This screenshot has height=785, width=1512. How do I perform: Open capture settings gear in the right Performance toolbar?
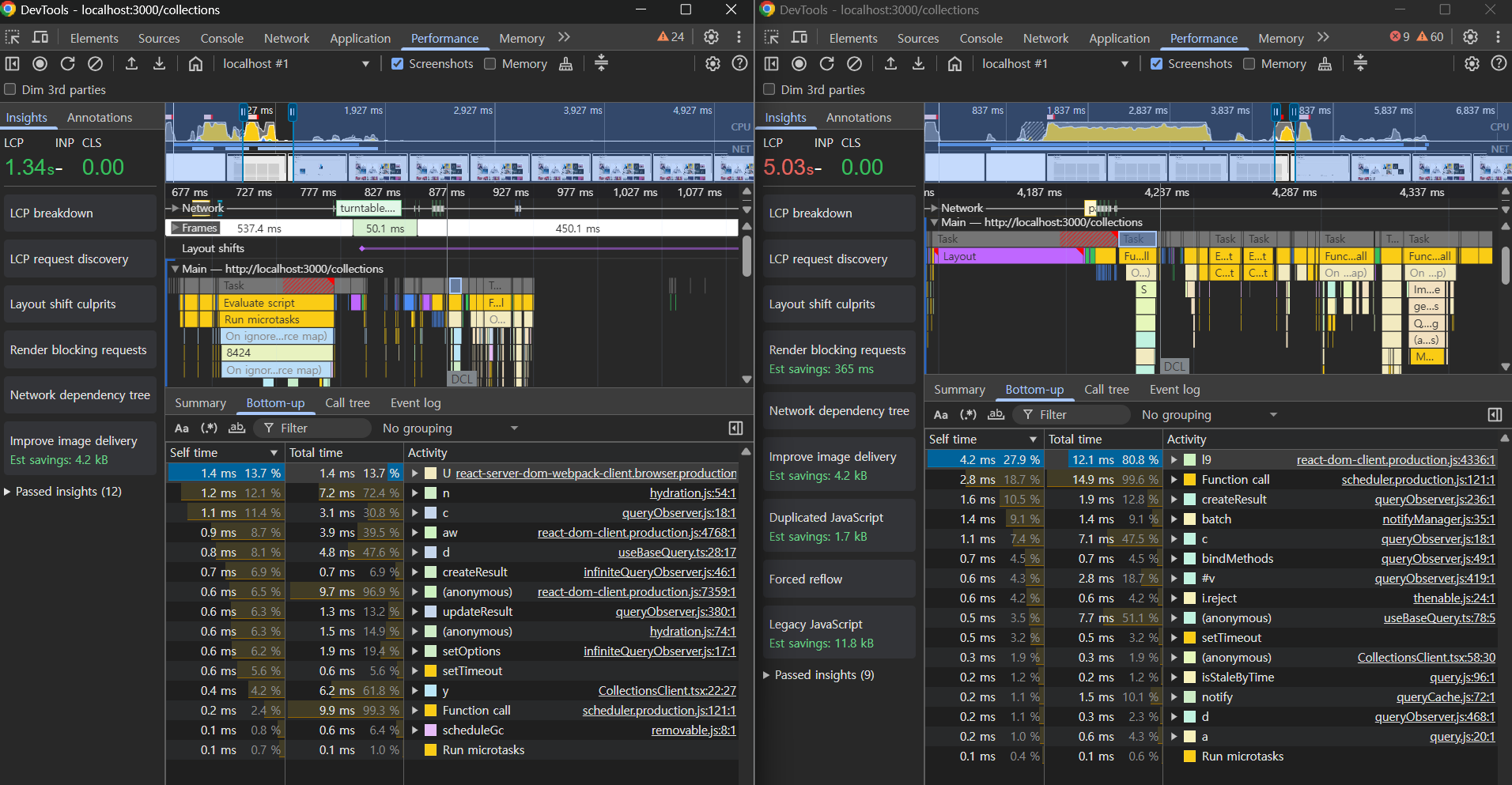tap(1471, 64)
